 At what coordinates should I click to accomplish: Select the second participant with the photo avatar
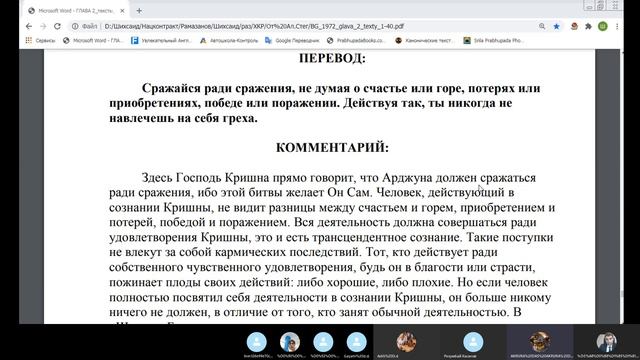[290, 342]
